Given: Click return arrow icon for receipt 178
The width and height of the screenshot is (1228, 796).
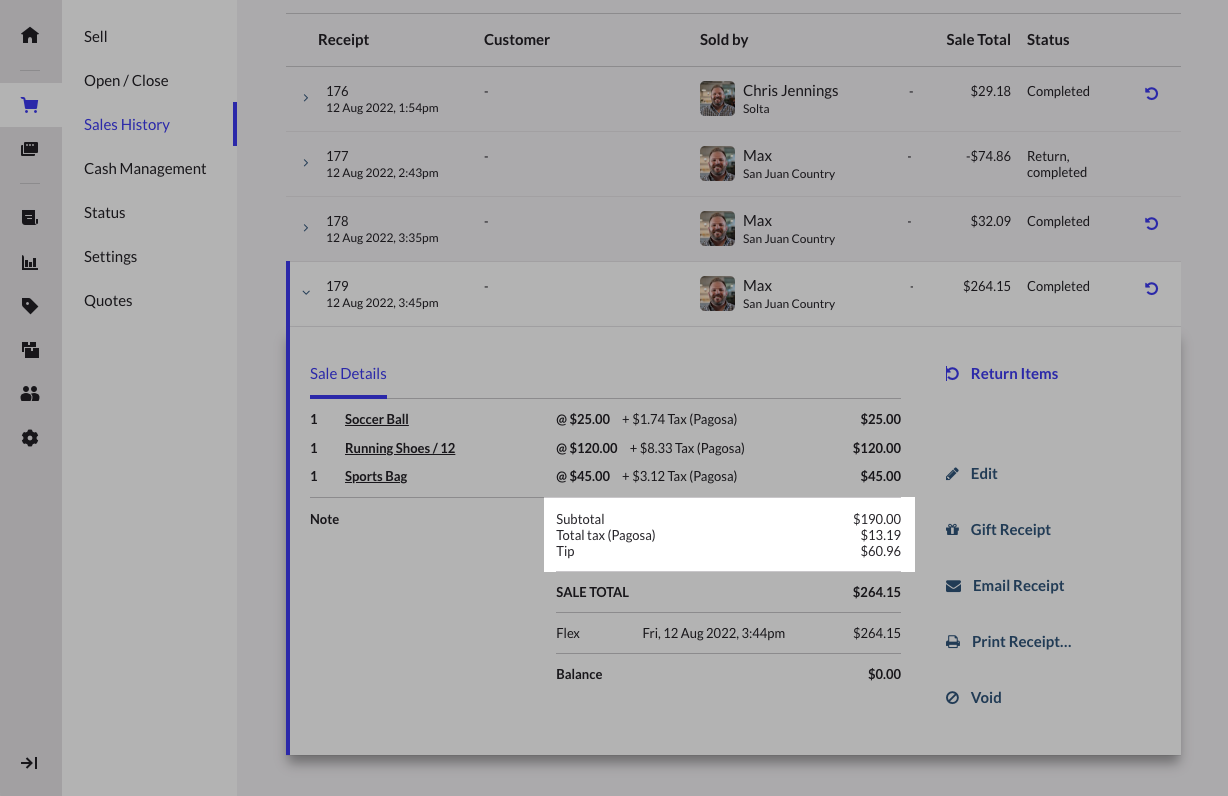Looking at the screenshot, I should pos(1151,223).
